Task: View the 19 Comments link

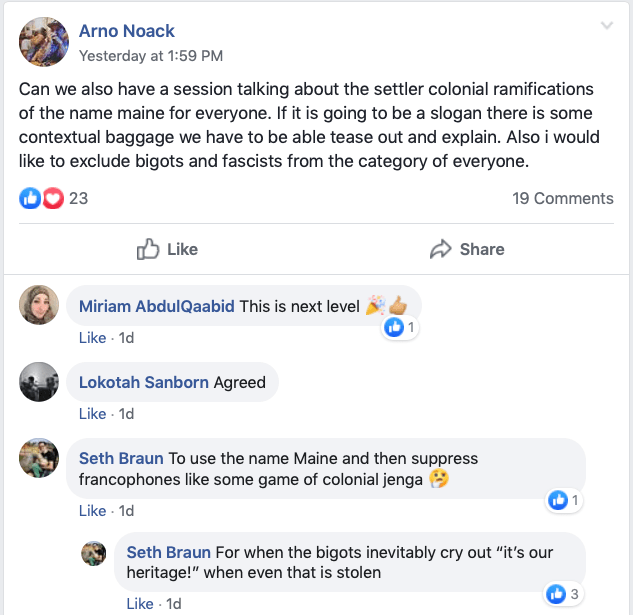Action: coord(563,198)
